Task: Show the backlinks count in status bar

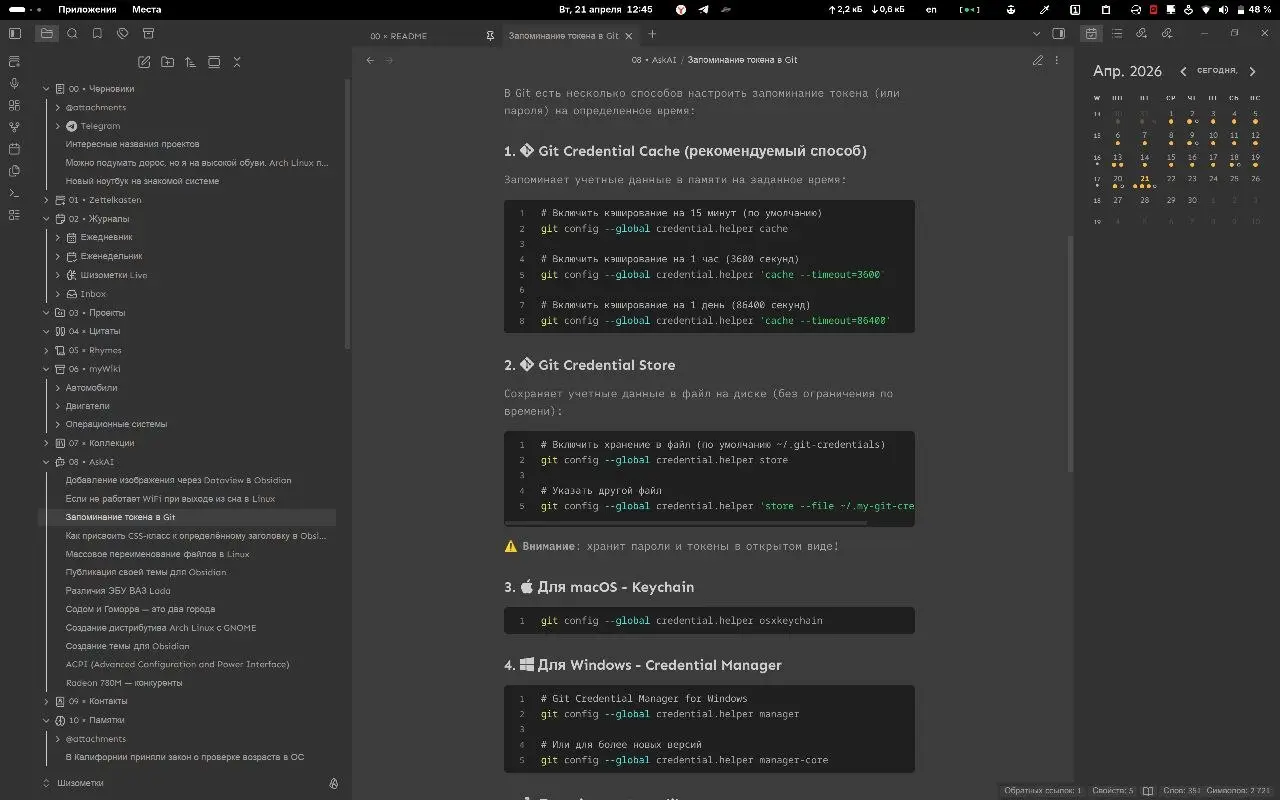Action: tap(1043, 791)
